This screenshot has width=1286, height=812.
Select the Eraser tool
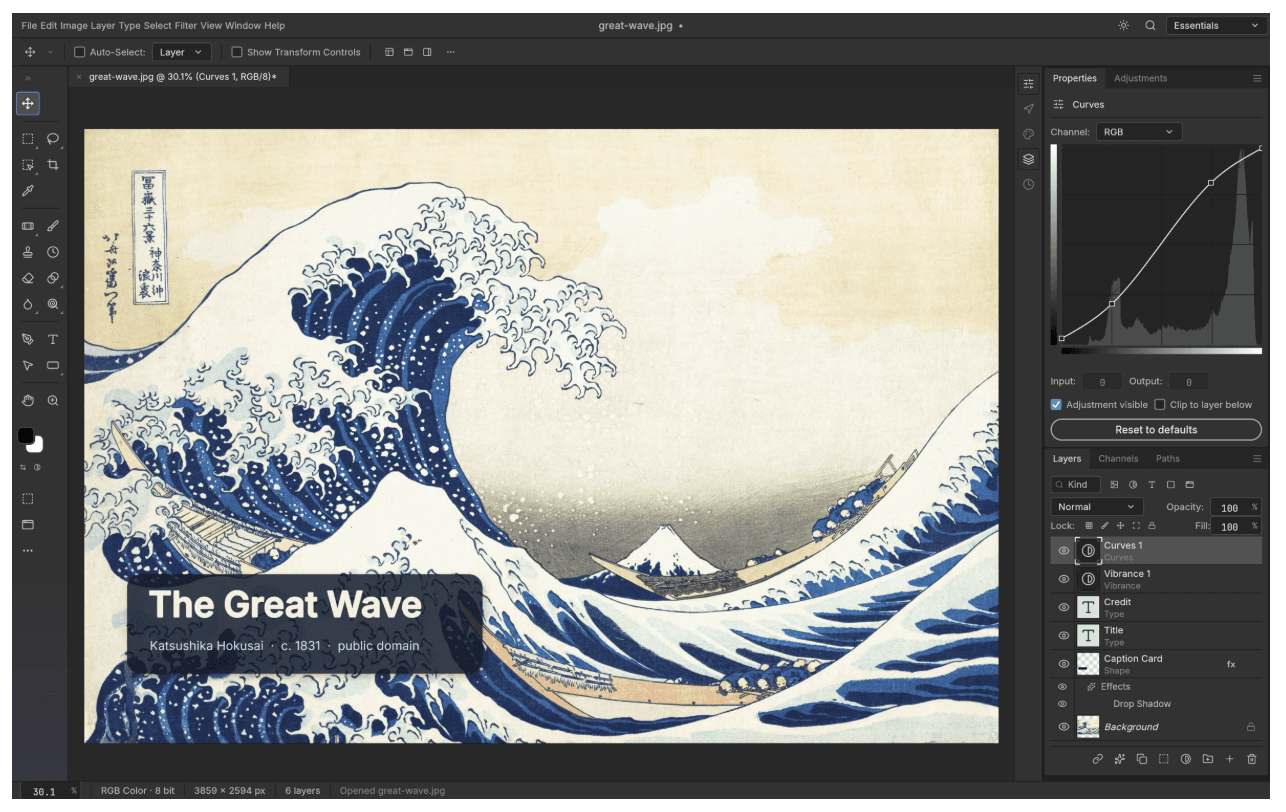coord(28,278)
